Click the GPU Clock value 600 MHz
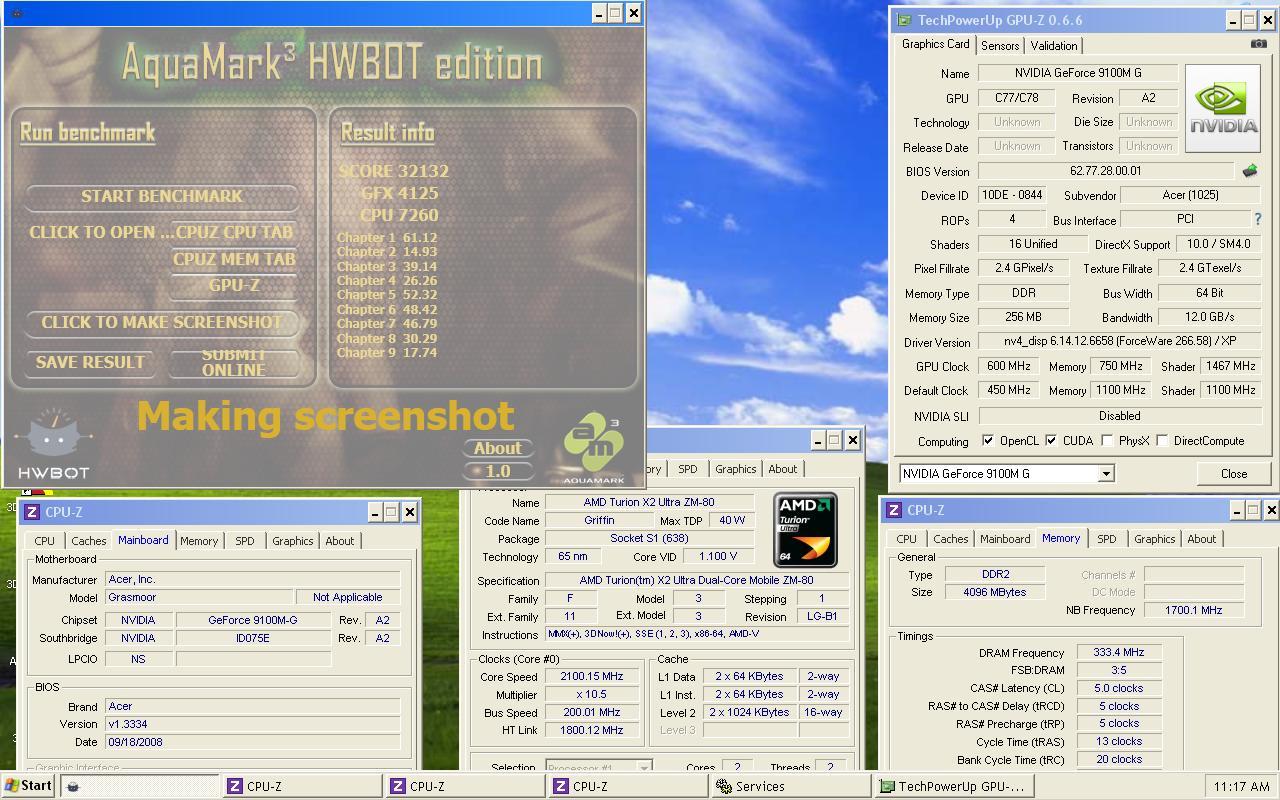 pyautogui.click(x=1007, y=367)
